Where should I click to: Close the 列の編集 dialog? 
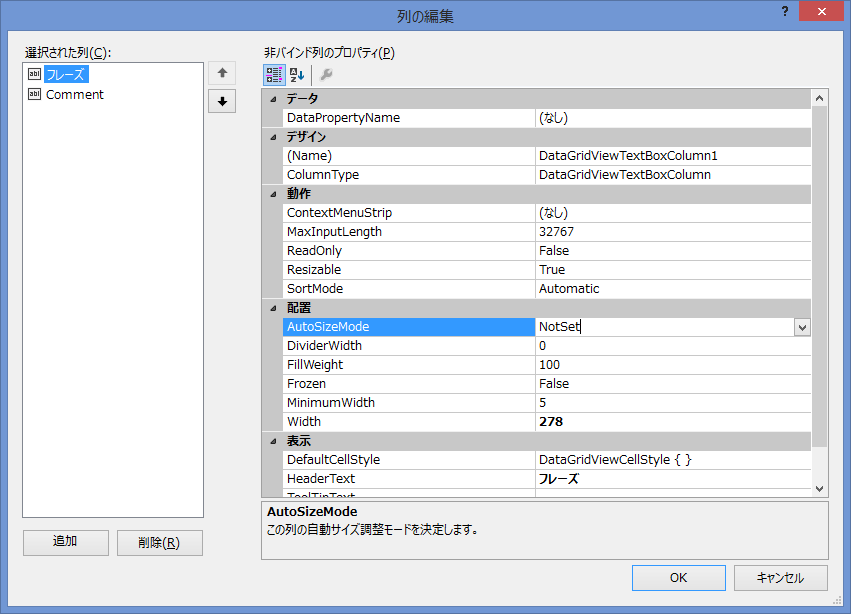[x=821, y=11]
